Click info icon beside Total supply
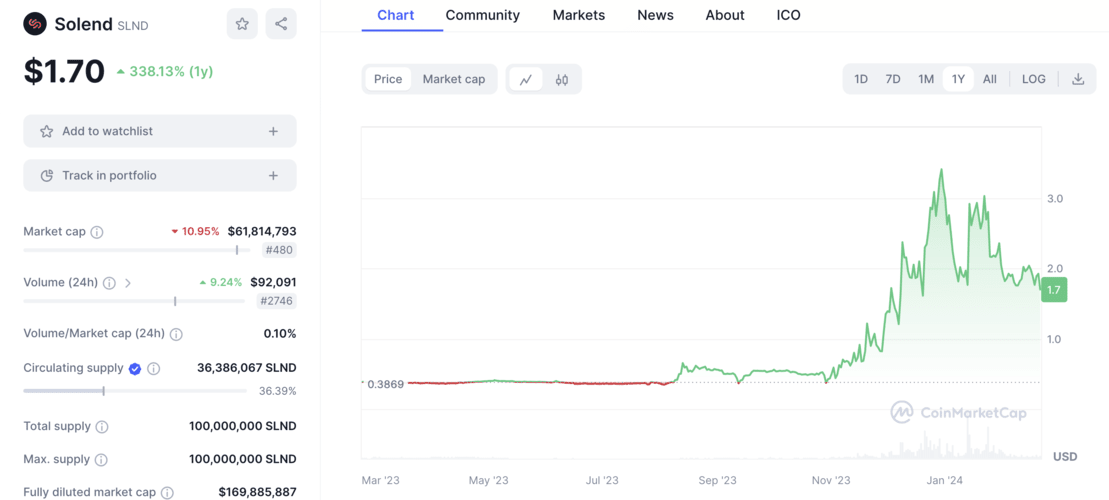 [102, 427]
